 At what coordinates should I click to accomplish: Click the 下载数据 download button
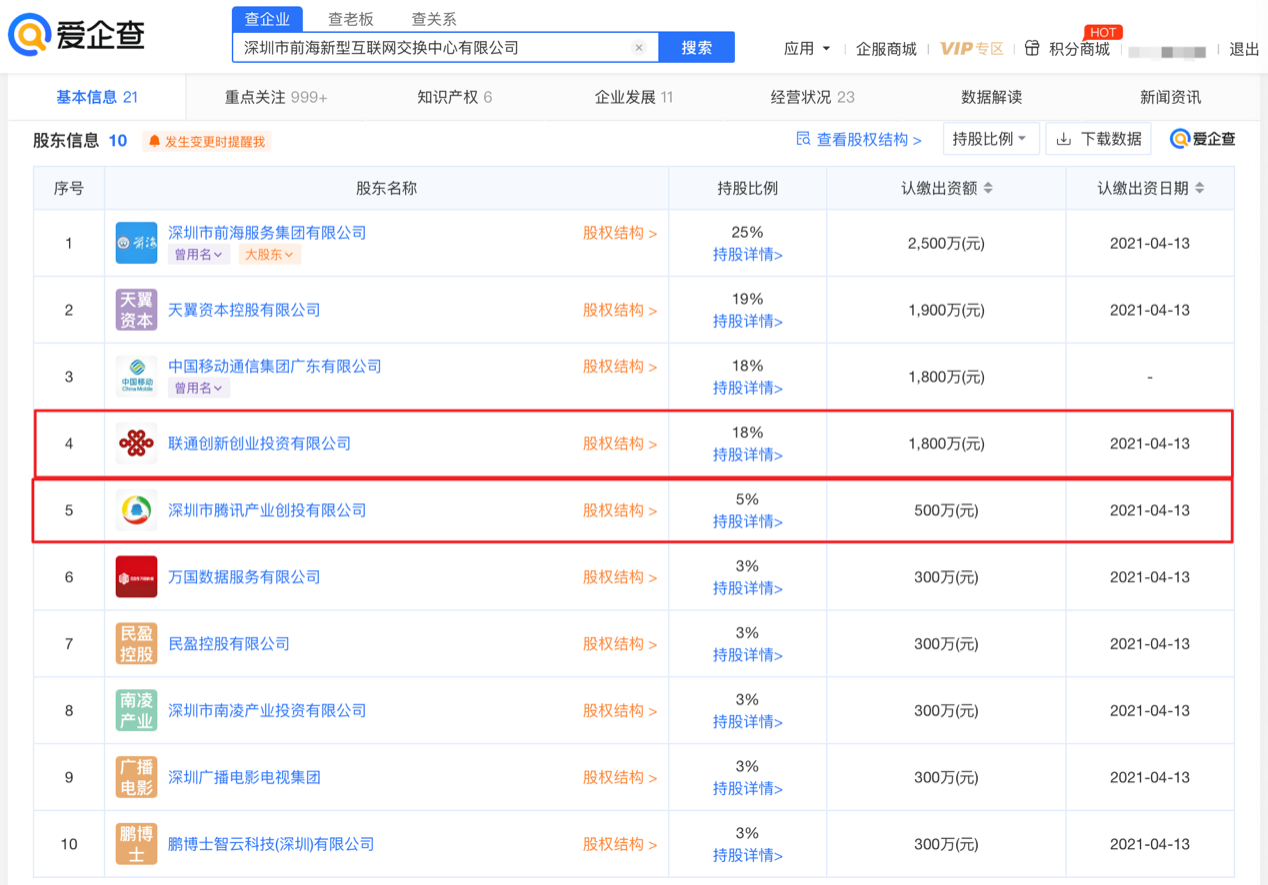pyautogui.click(x=1099, y=139)
